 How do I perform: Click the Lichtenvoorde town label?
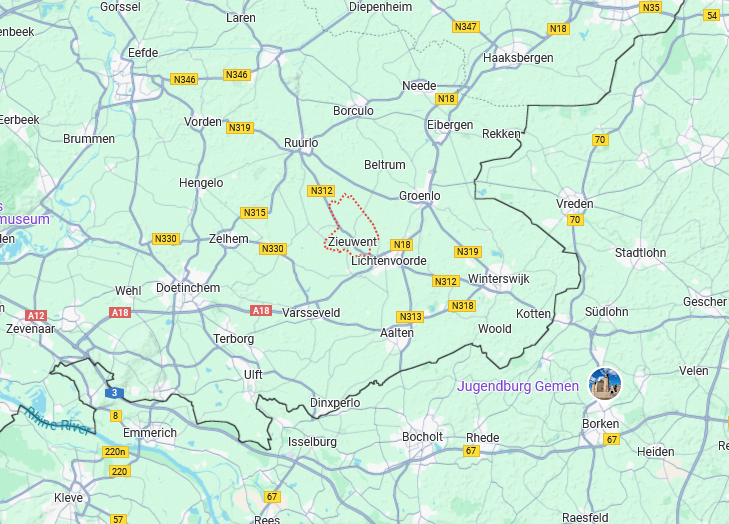tap(389, 261)
